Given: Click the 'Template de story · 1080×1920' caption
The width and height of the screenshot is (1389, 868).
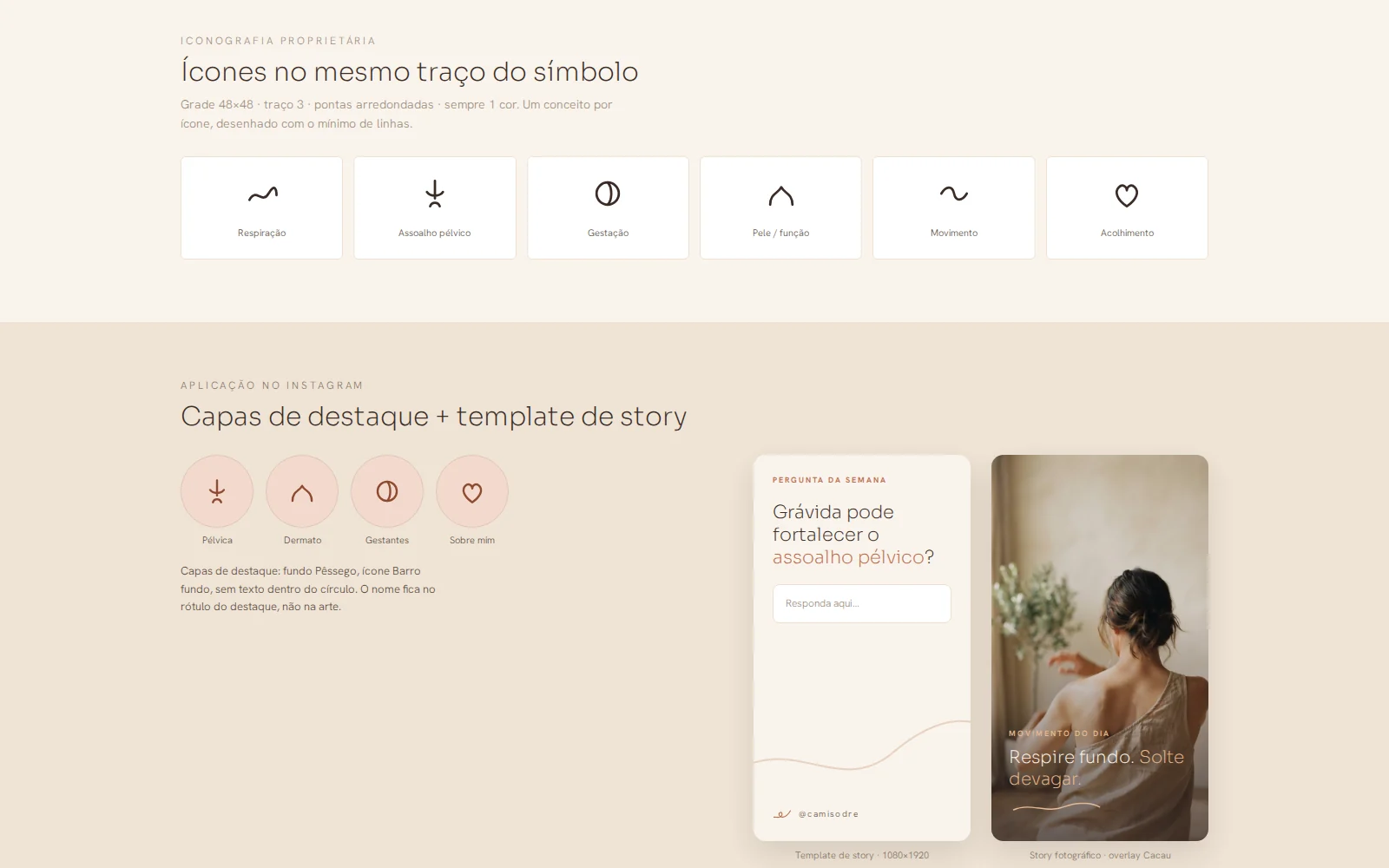Looking at the screenshot, I should (862, 855).
